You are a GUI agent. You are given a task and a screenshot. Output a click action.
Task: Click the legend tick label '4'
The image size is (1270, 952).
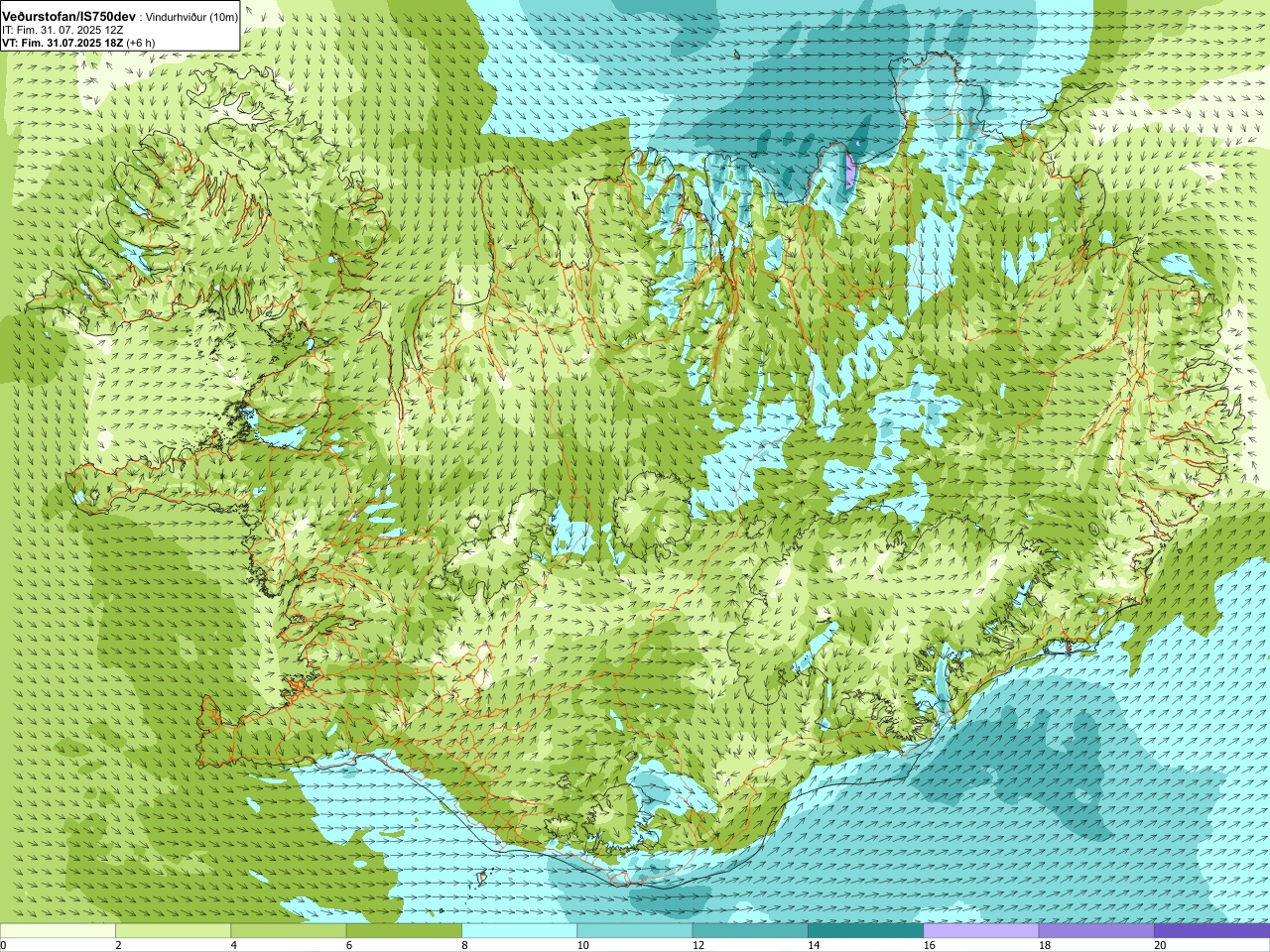click(x=233, y=945)
